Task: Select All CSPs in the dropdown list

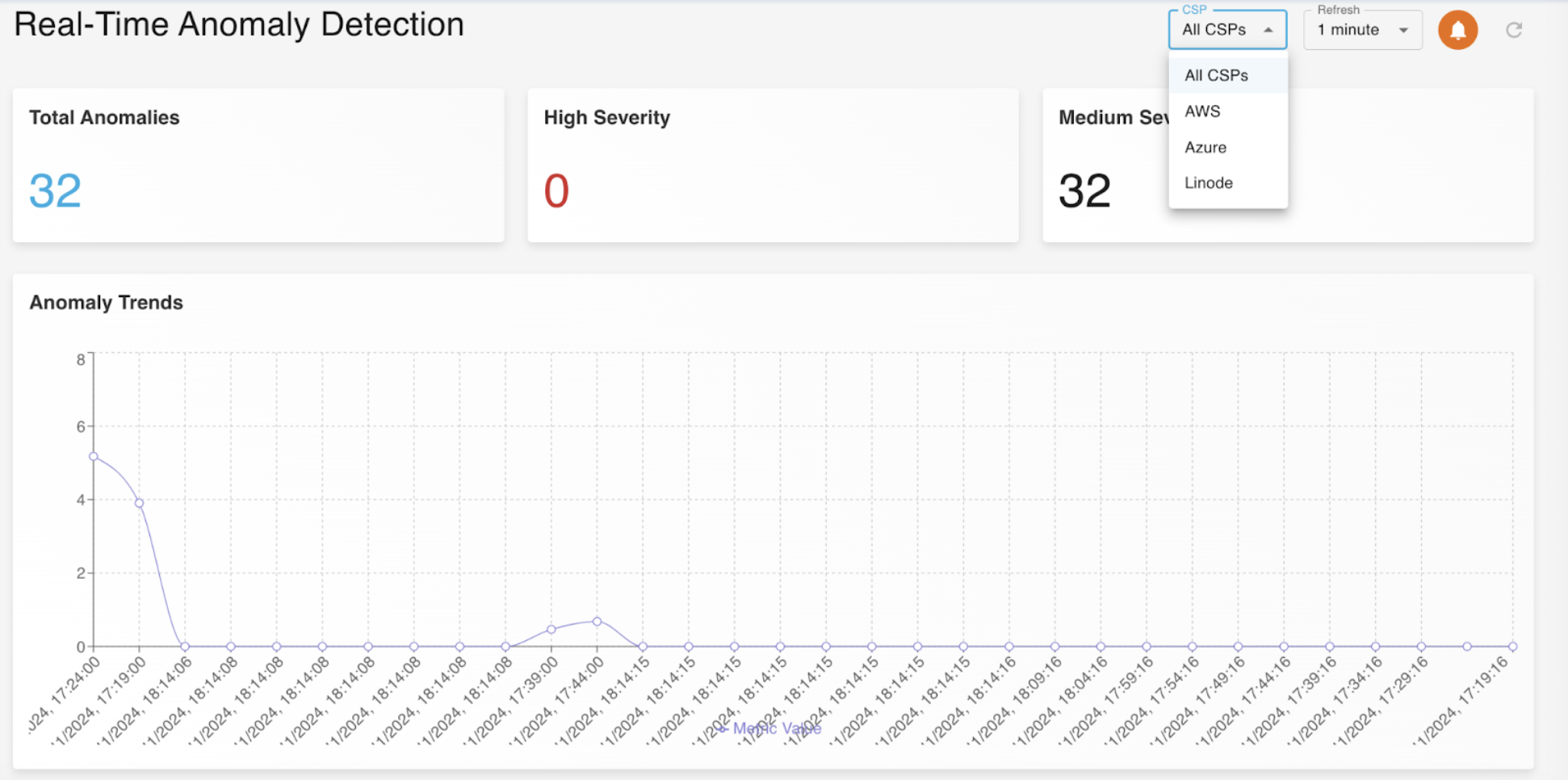Action: (1216, 75)
